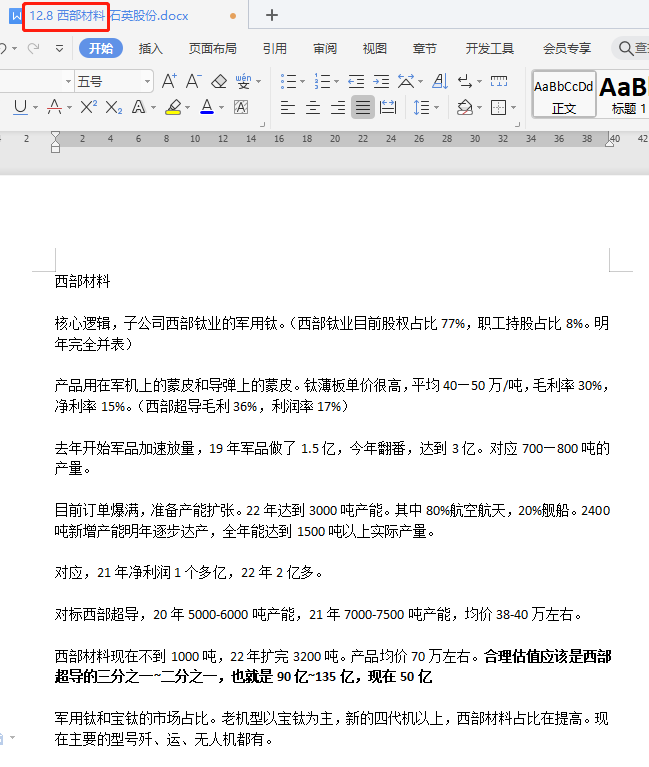This screenshot has height=767, width=649.
Task: Click the heading 西部材料 in document
Action: (82, 281)
